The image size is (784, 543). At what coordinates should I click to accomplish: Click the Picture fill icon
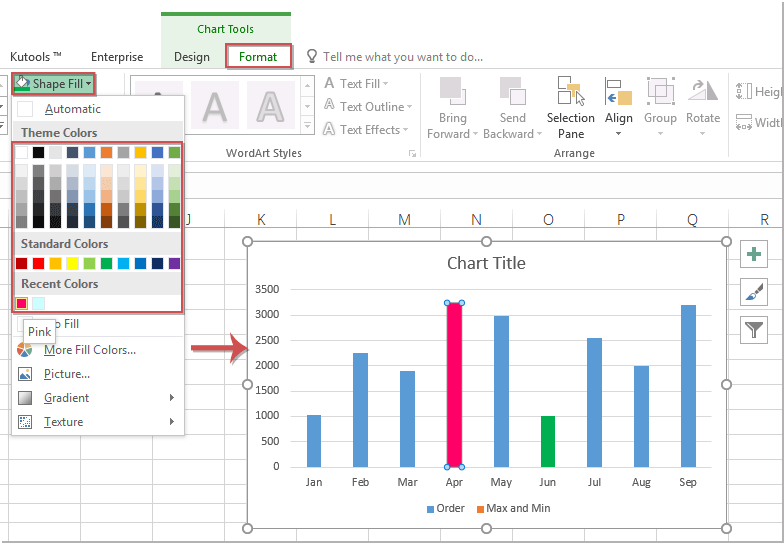tap(24, 374)
